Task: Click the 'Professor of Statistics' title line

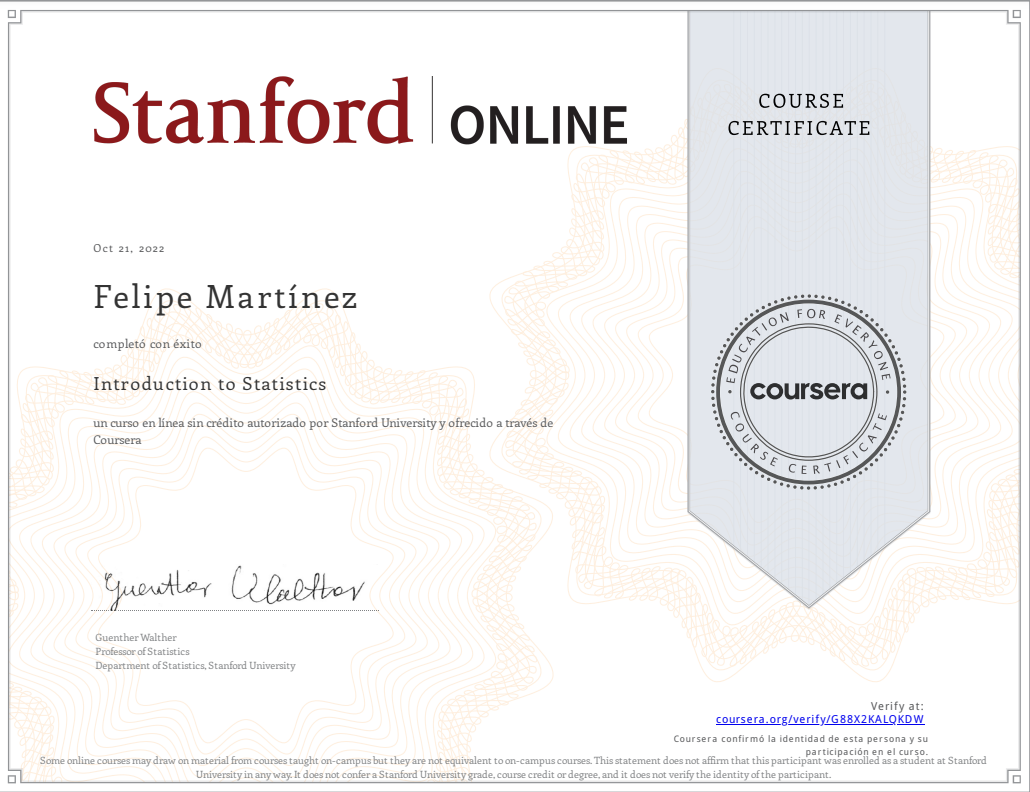Action: click(x=142, y=652)
